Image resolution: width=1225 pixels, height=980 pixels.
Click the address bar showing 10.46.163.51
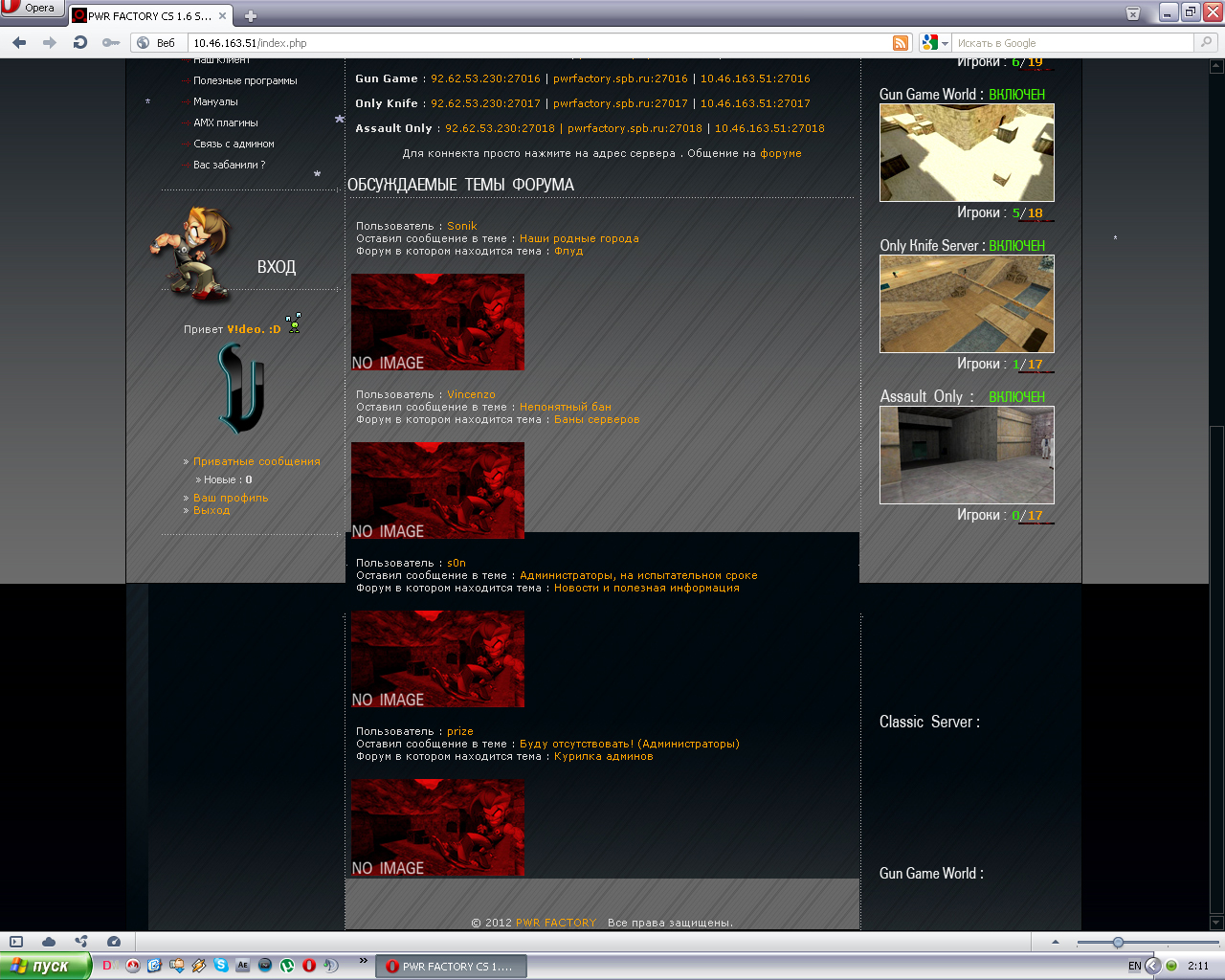pyautogui.click(x=536, y=43)
